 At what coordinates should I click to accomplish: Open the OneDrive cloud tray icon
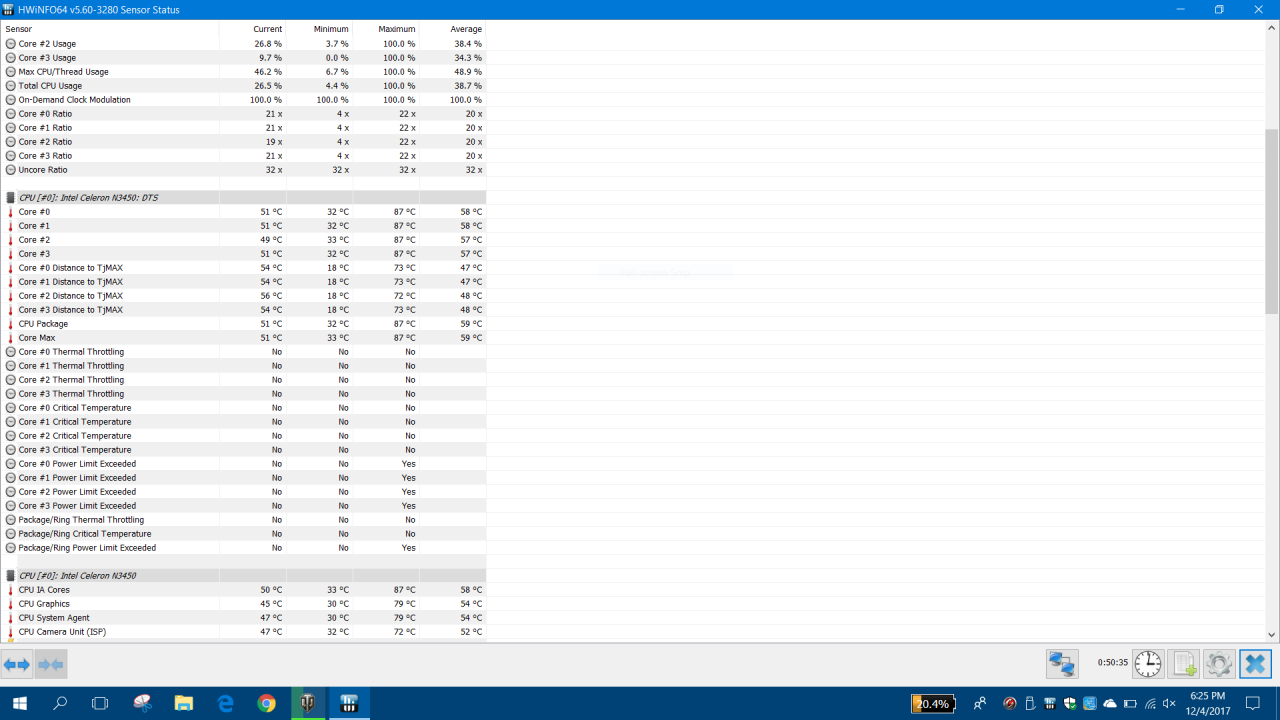click(1110, 704)
